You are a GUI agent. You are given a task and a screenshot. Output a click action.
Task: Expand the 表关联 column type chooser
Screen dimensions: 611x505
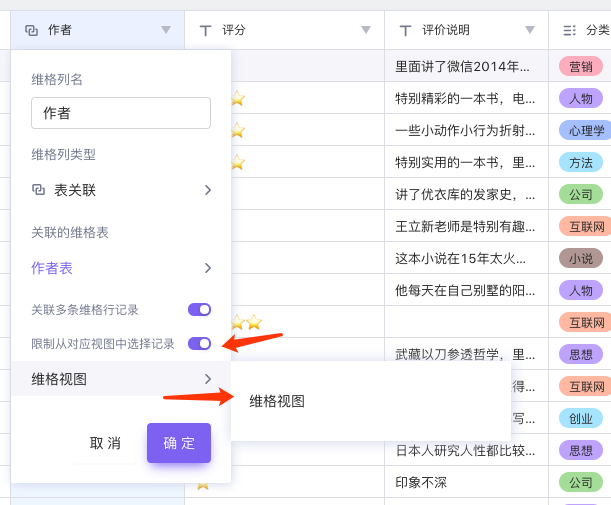coord(207,190)
